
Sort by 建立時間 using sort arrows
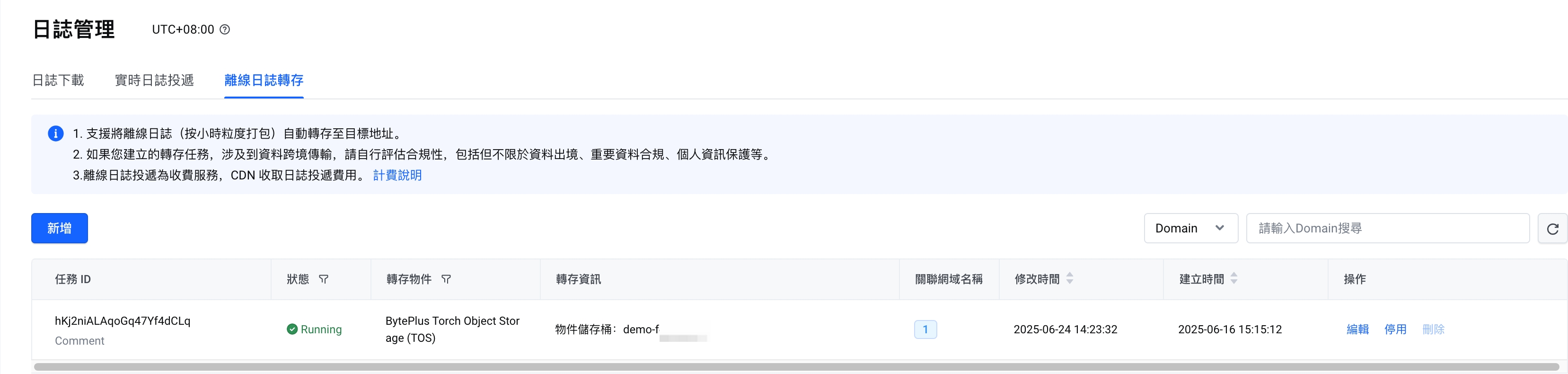coord(1234,278)
